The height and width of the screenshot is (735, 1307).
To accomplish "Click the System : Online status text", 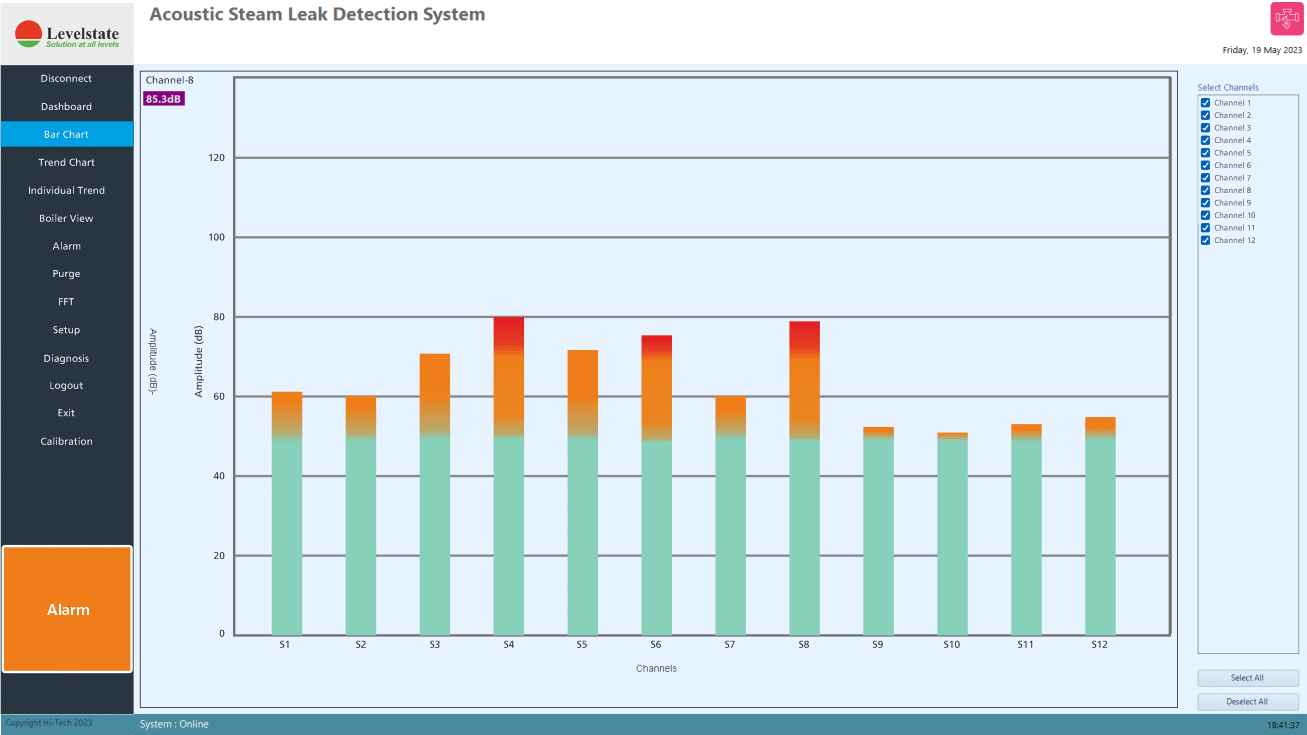I will pos(174,724).
